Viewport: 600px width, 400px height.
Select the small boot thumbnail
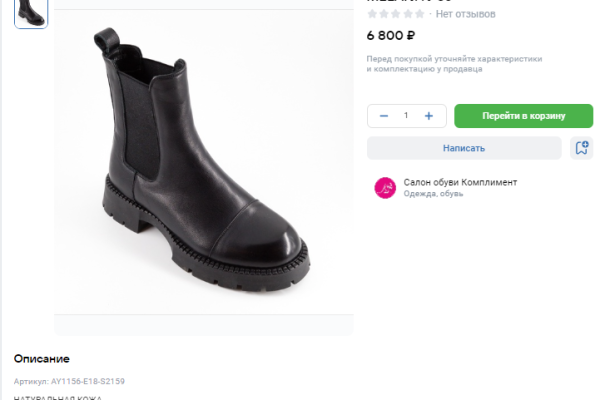pyautogui.click(x=30, y=13)
